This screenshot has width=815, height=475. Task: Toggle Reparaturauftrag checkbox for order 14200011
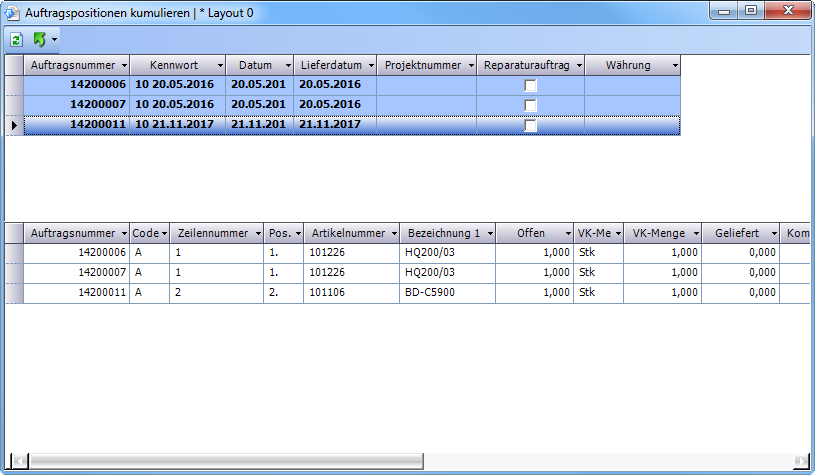(x=531, y=126)
